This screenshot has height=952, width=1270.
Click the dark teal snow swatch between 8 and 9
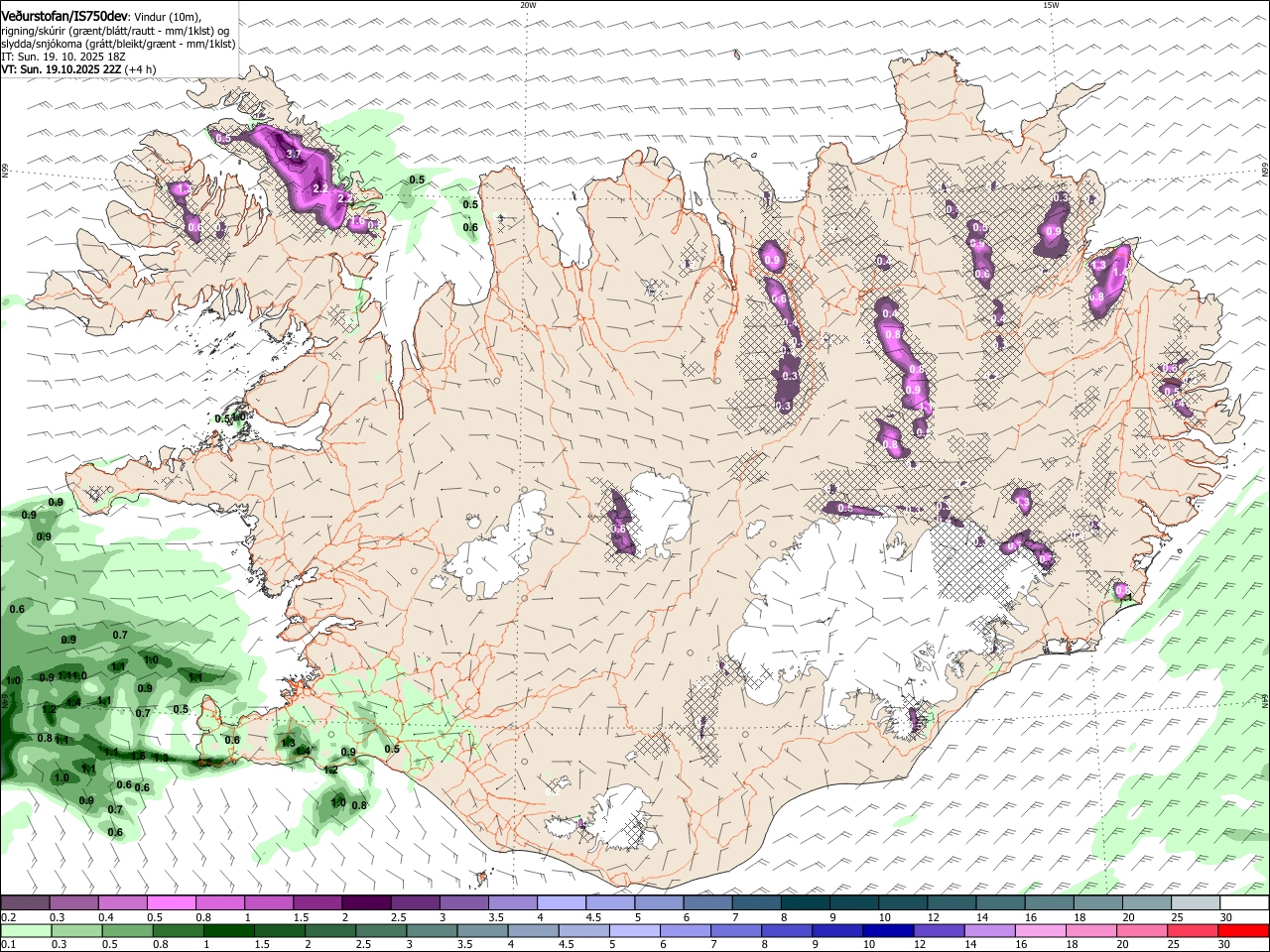805,902
